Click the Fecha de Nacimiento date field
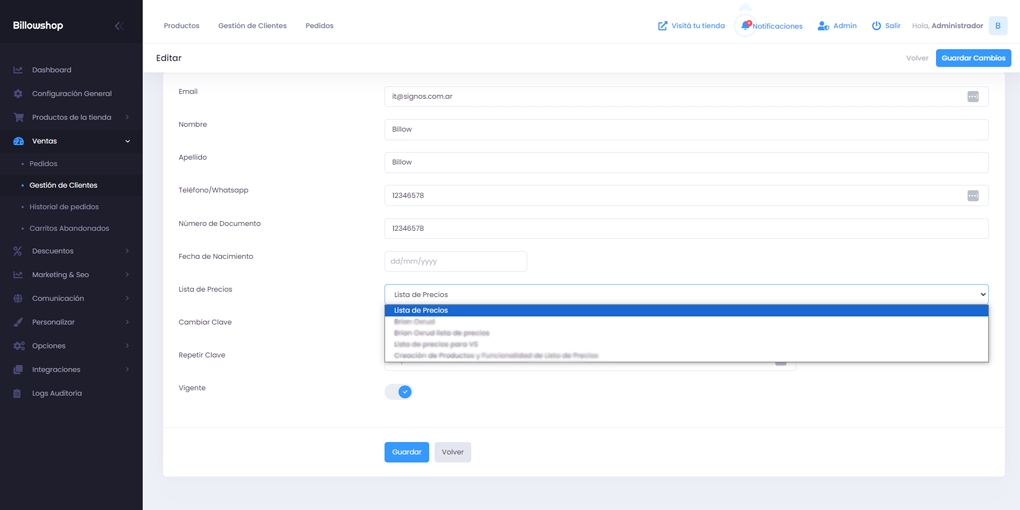 [455, 262]
